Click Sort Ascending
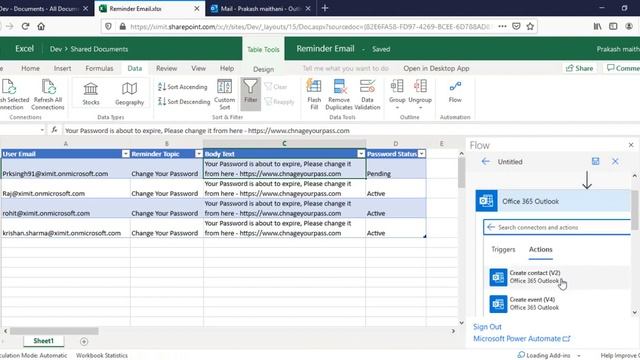 [x=182, y=87]
